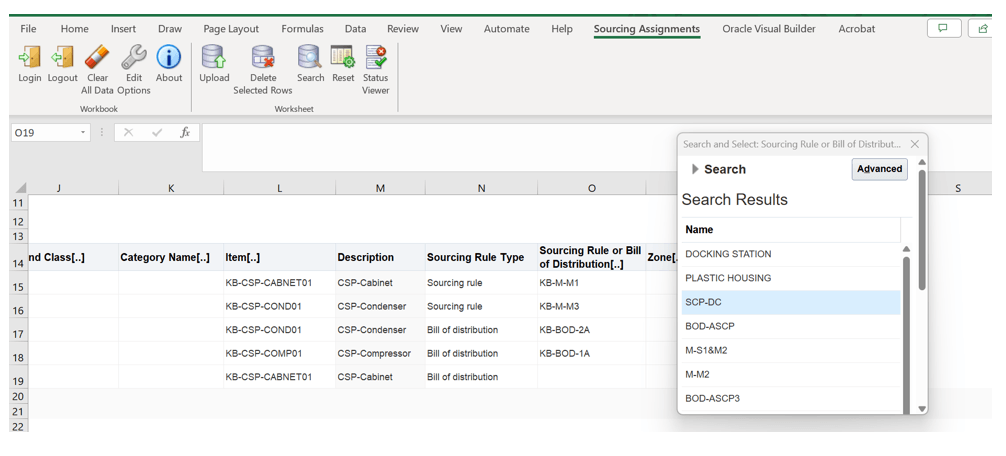Click the share icon at top right

click(x=983, y=28)
